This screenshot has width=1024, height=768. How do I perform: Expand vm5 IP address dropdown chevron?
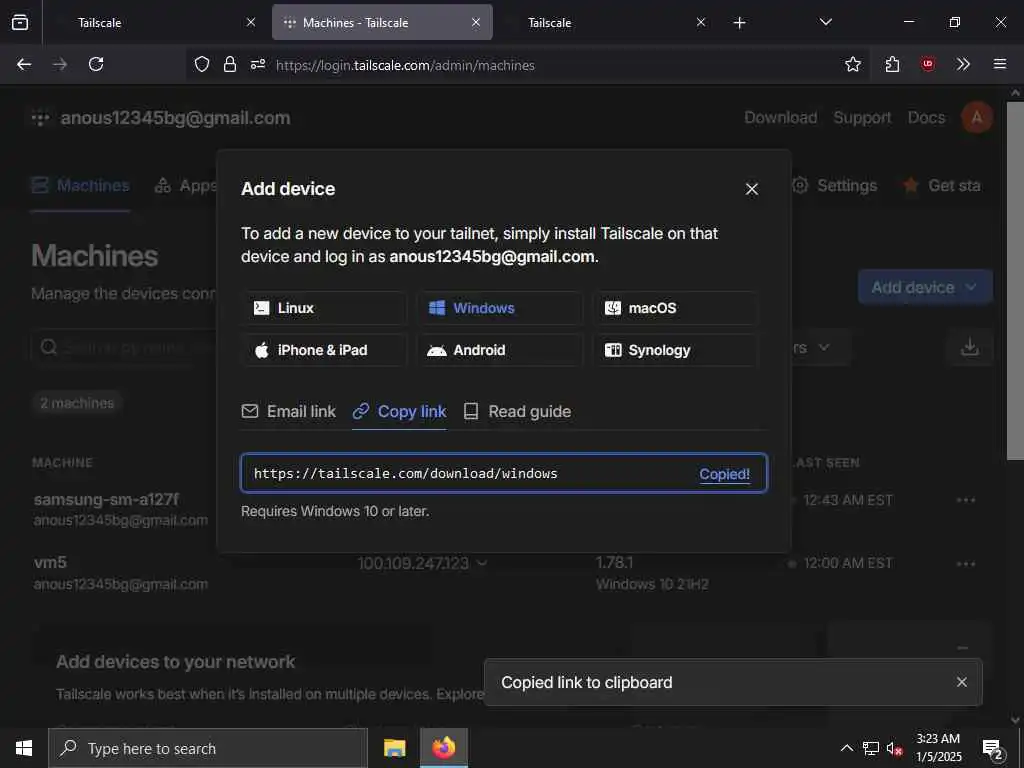[x=482, y=563]
